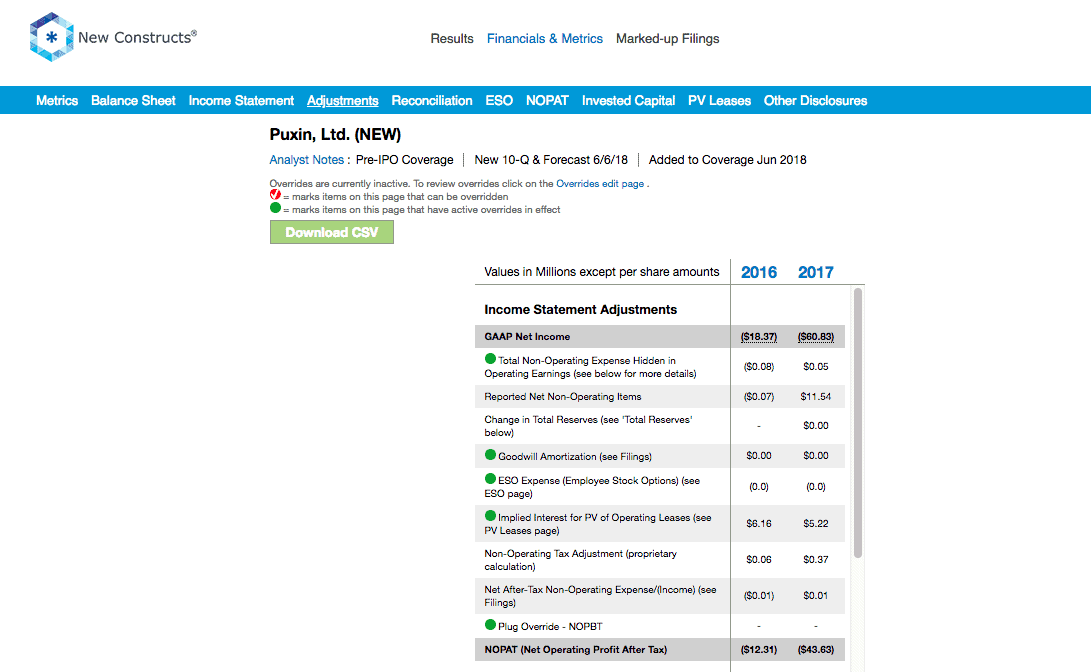Open the Results tab

[x=452, y=39]
